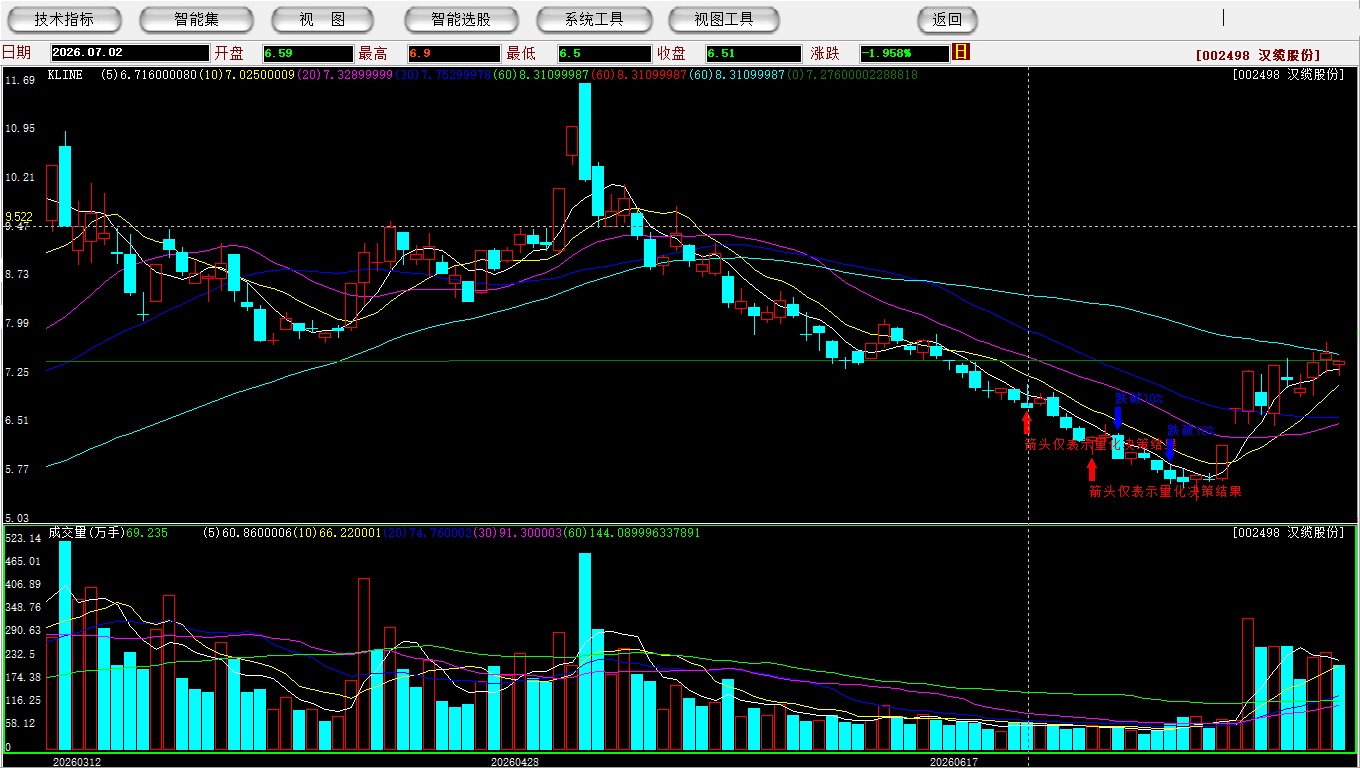Click the green (0)7.27600002288818 value
Viewport: 1360px width, 768px height.
pos(852,75)
